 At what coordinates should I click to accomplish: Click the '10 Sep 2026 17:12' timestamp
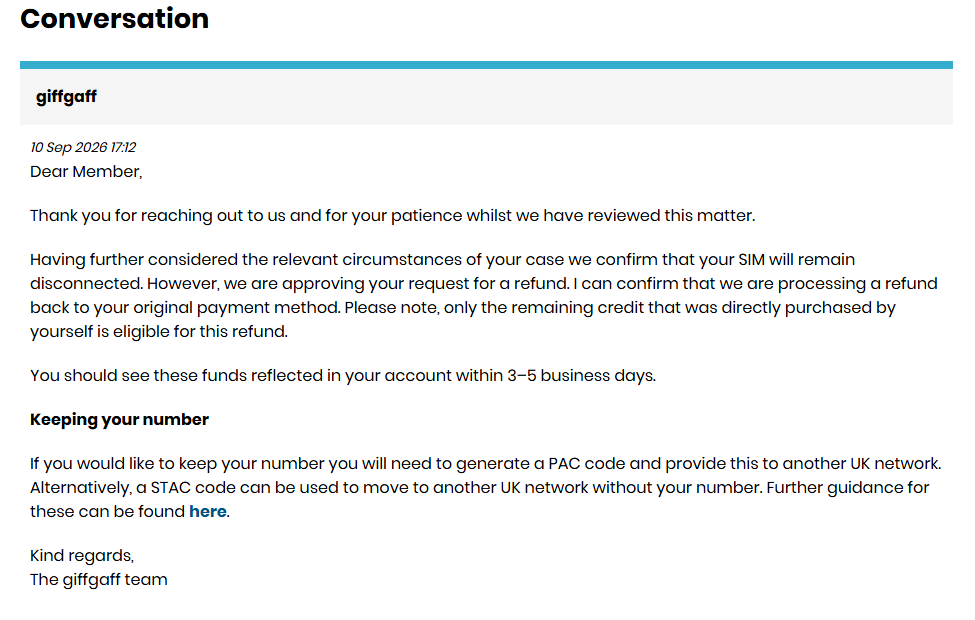[x=83, y=147]
